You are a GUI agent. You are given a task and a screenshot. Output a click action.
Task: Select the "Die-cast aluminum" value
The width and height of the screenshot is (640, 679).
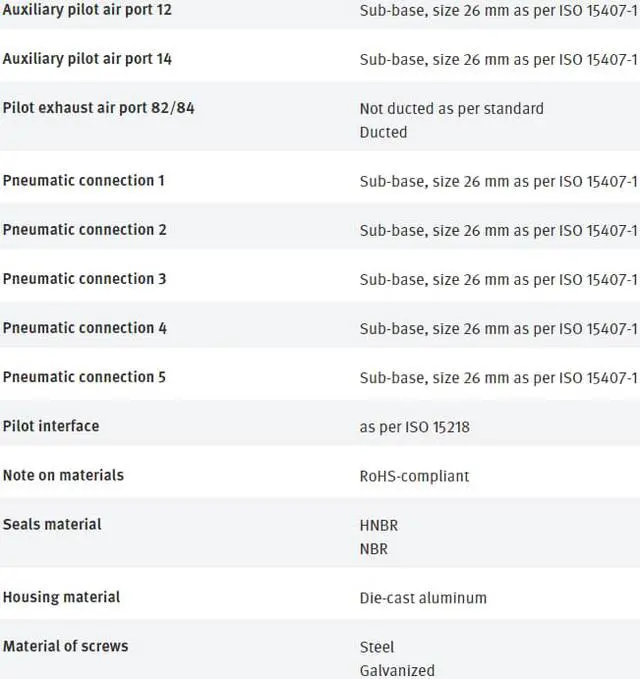pyautogui.click(x=423, y=598)
